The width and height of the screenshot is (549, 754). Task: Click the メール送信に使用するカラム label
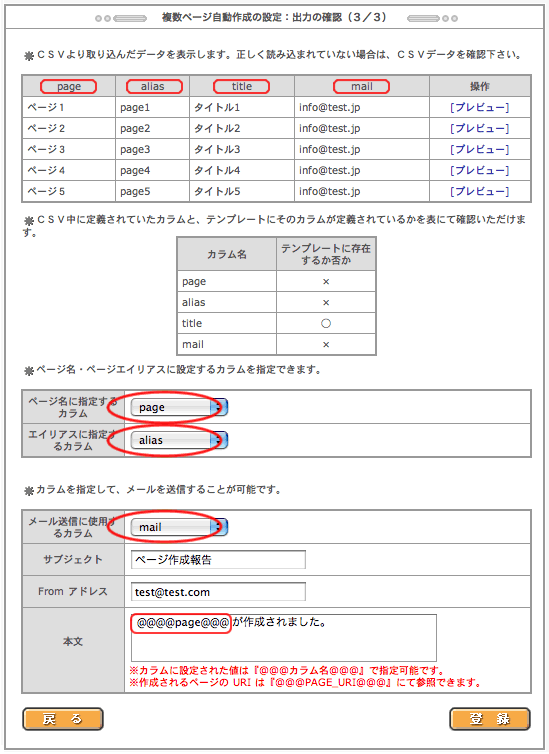tap(73, 527)
